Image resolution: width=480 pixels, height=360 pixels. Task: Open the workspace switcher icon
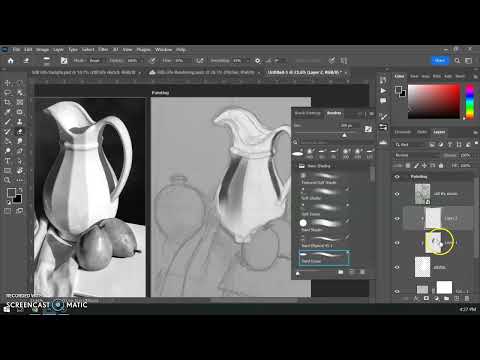468,61
